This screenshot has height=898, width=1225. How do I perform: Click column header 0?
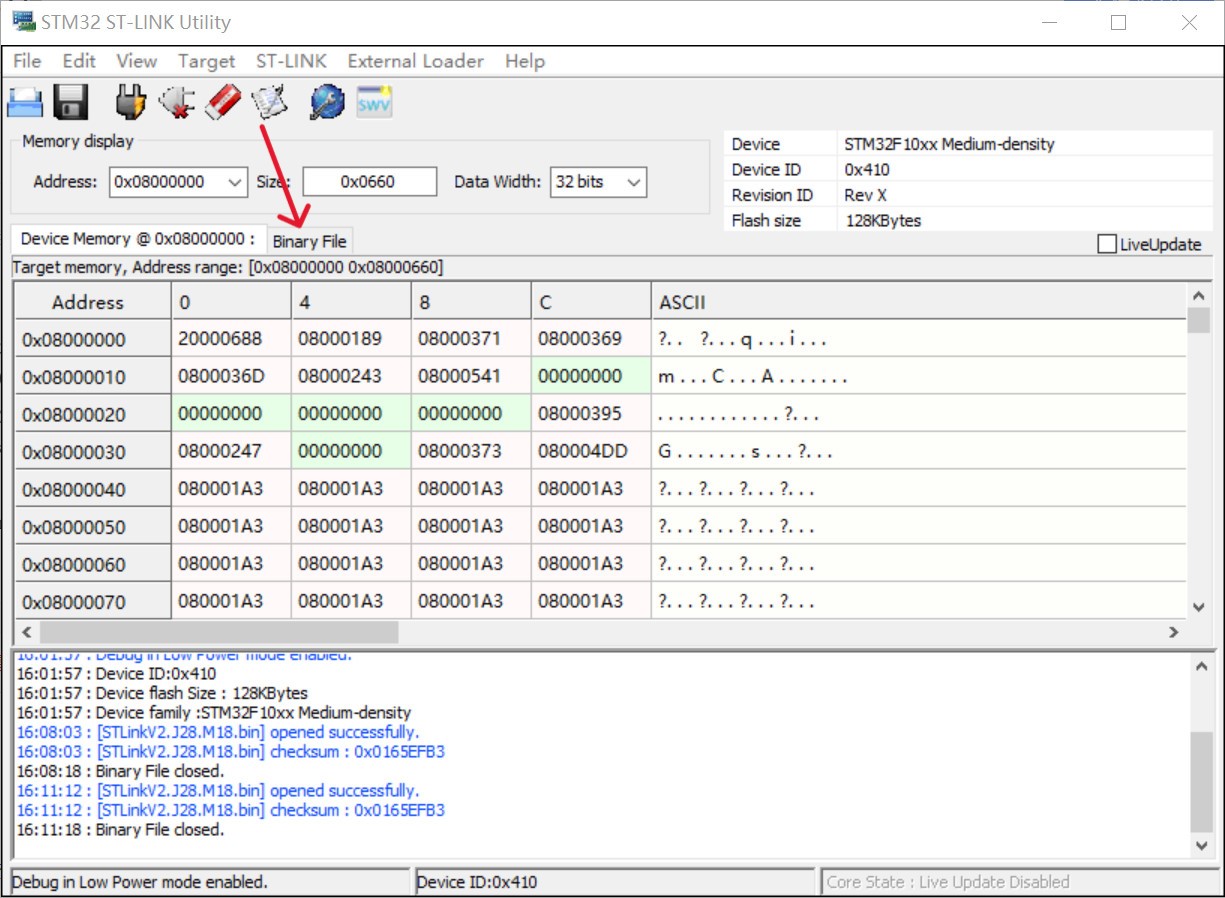(x=231, y=302)
